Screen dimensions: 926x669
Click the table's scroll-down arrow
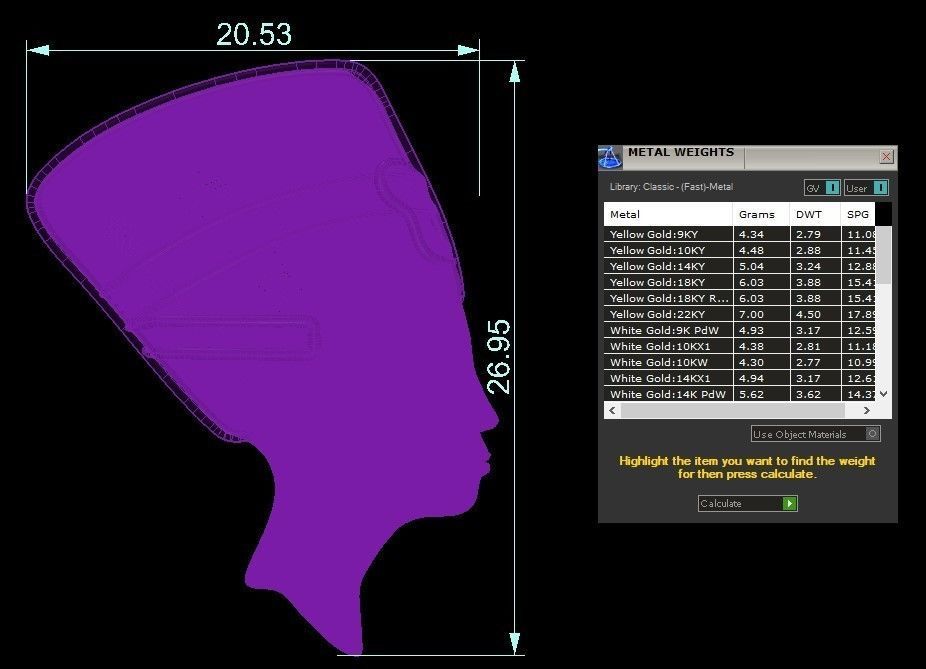pos(883,394)
